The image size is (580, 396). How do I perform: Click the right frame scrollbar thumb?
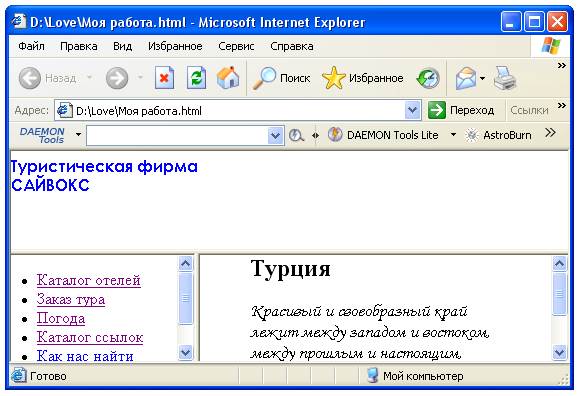click(x=559, y=294)
